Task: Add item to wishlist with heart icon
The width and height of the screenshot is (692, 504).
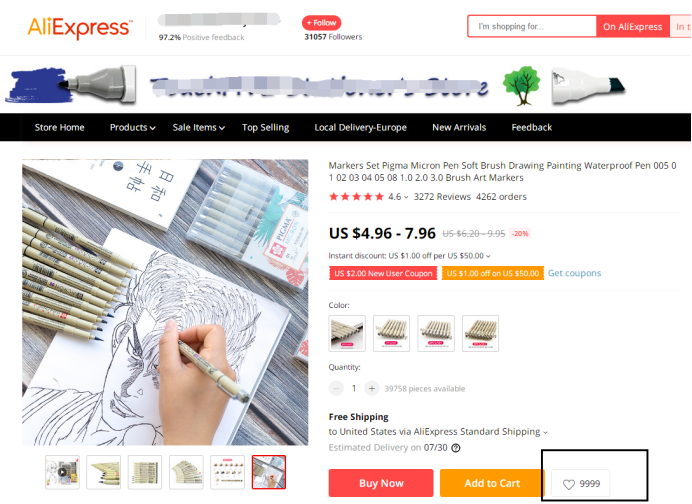Action: click(x=581, y=484)
